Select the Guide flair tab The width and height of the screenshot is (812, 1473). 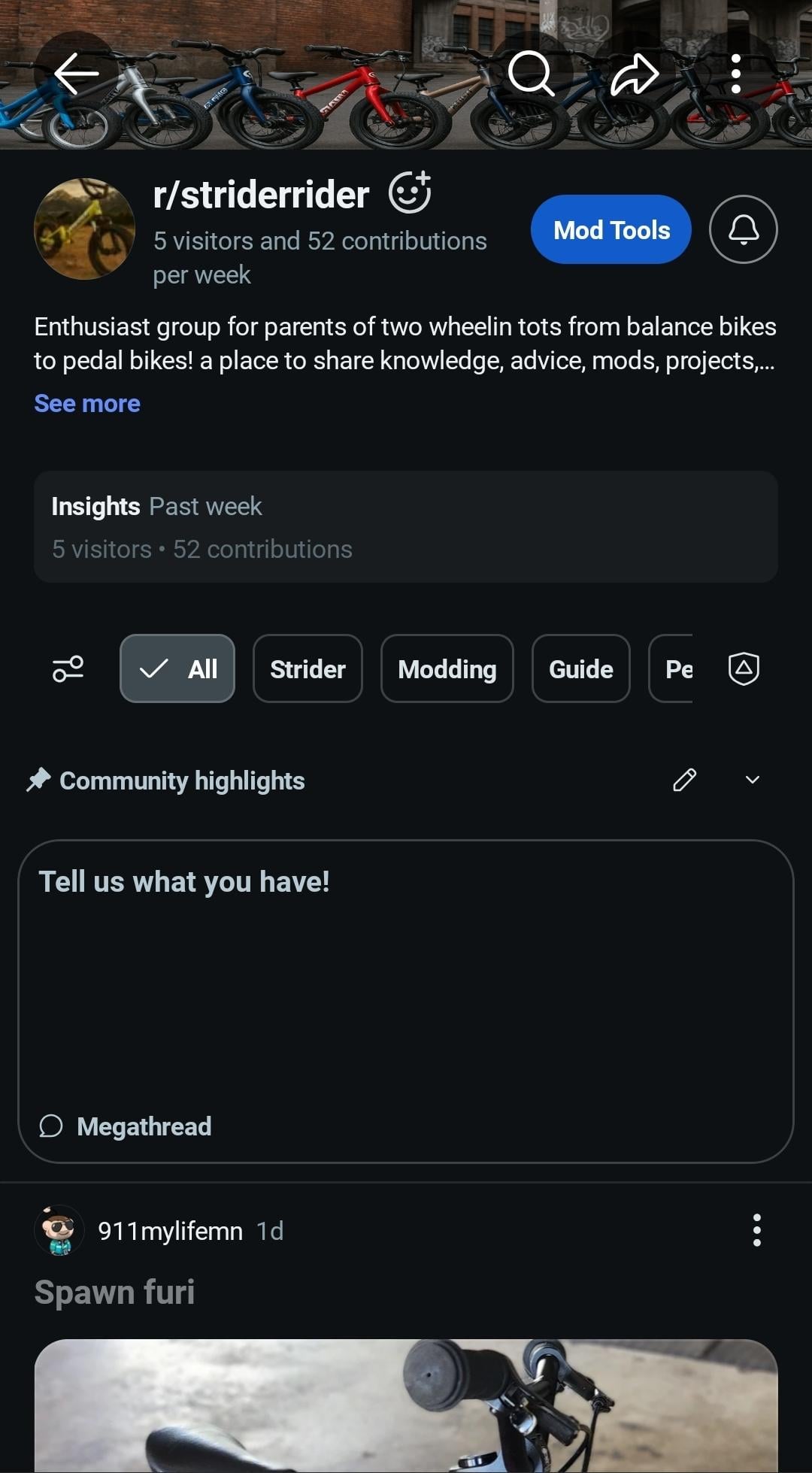click(580, 668)
